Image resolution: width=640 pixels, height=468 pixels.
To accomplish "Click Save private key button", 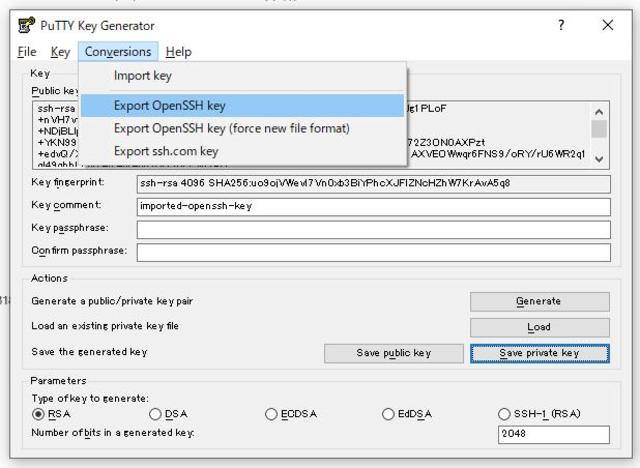I will pos(540,353).
